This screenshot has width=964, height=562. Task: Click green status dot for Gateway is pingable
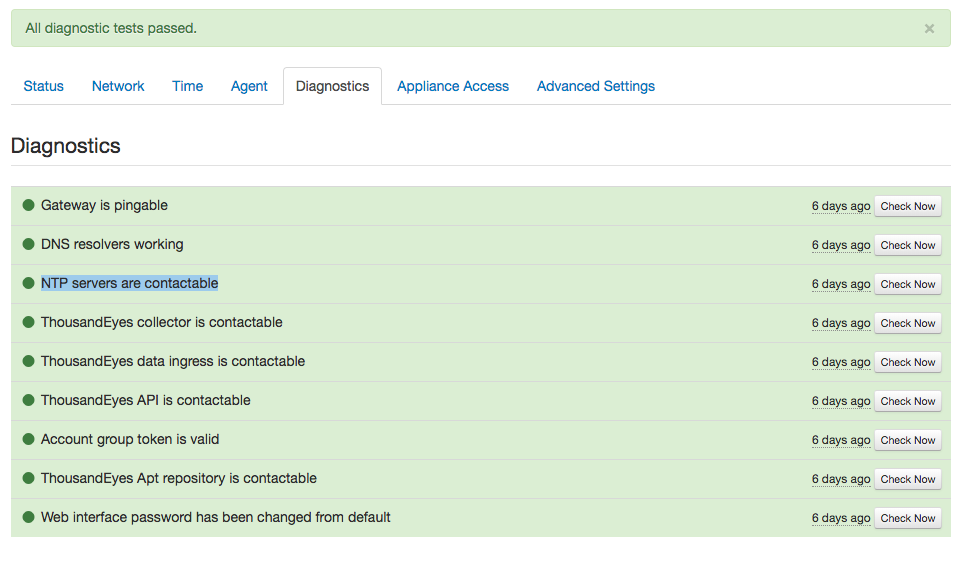[28, 205]
